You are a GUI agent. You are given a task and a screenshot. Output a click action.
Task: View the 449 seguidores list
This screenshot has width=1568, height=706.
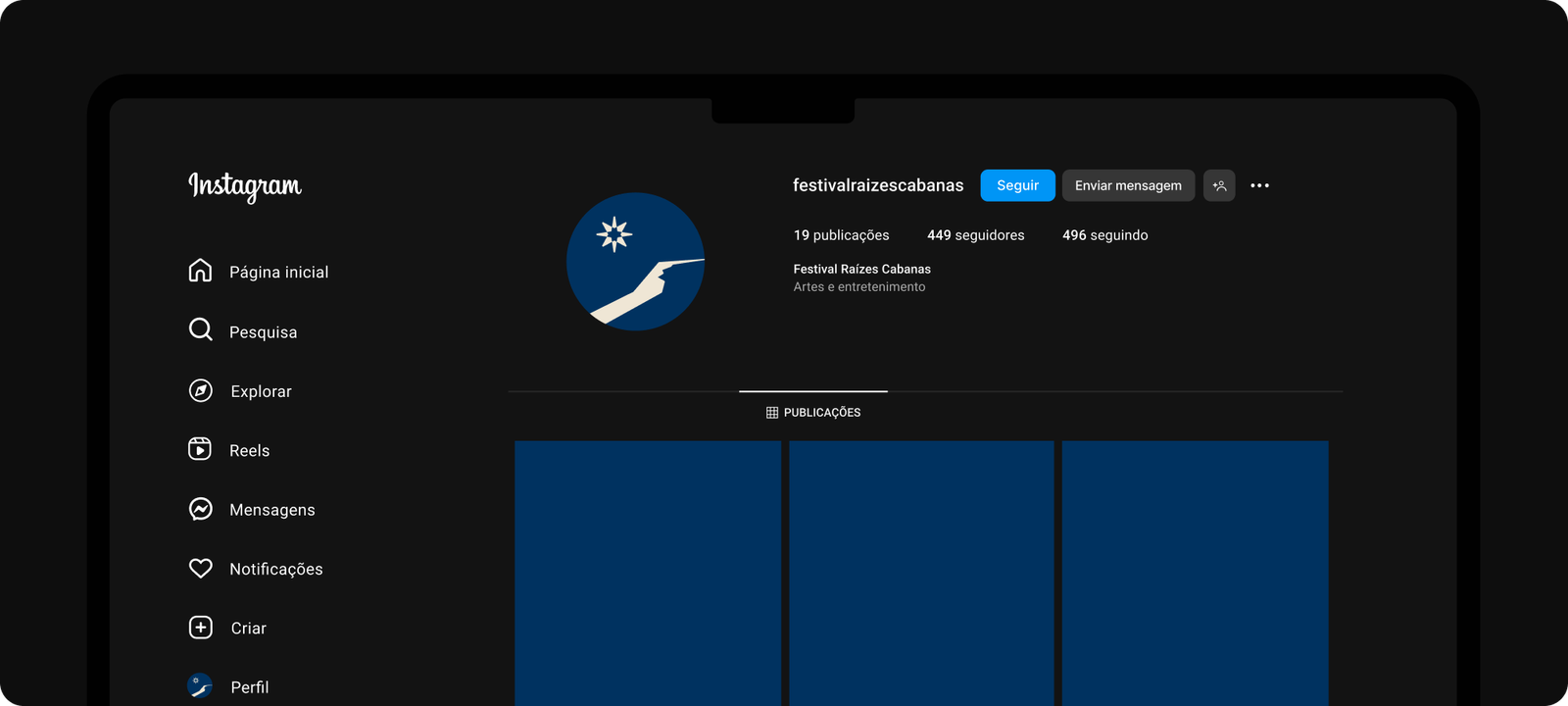coord(975,235)
